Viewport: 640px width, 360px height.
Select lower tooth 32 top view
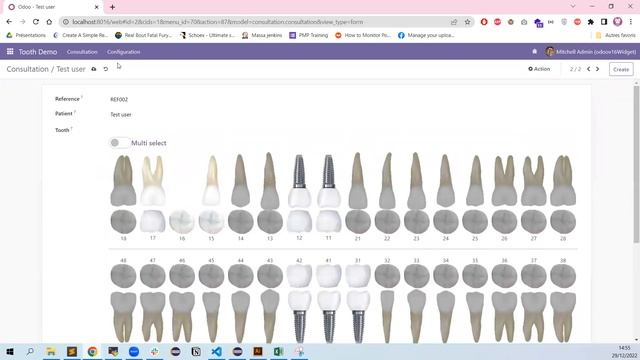point(387,276)
